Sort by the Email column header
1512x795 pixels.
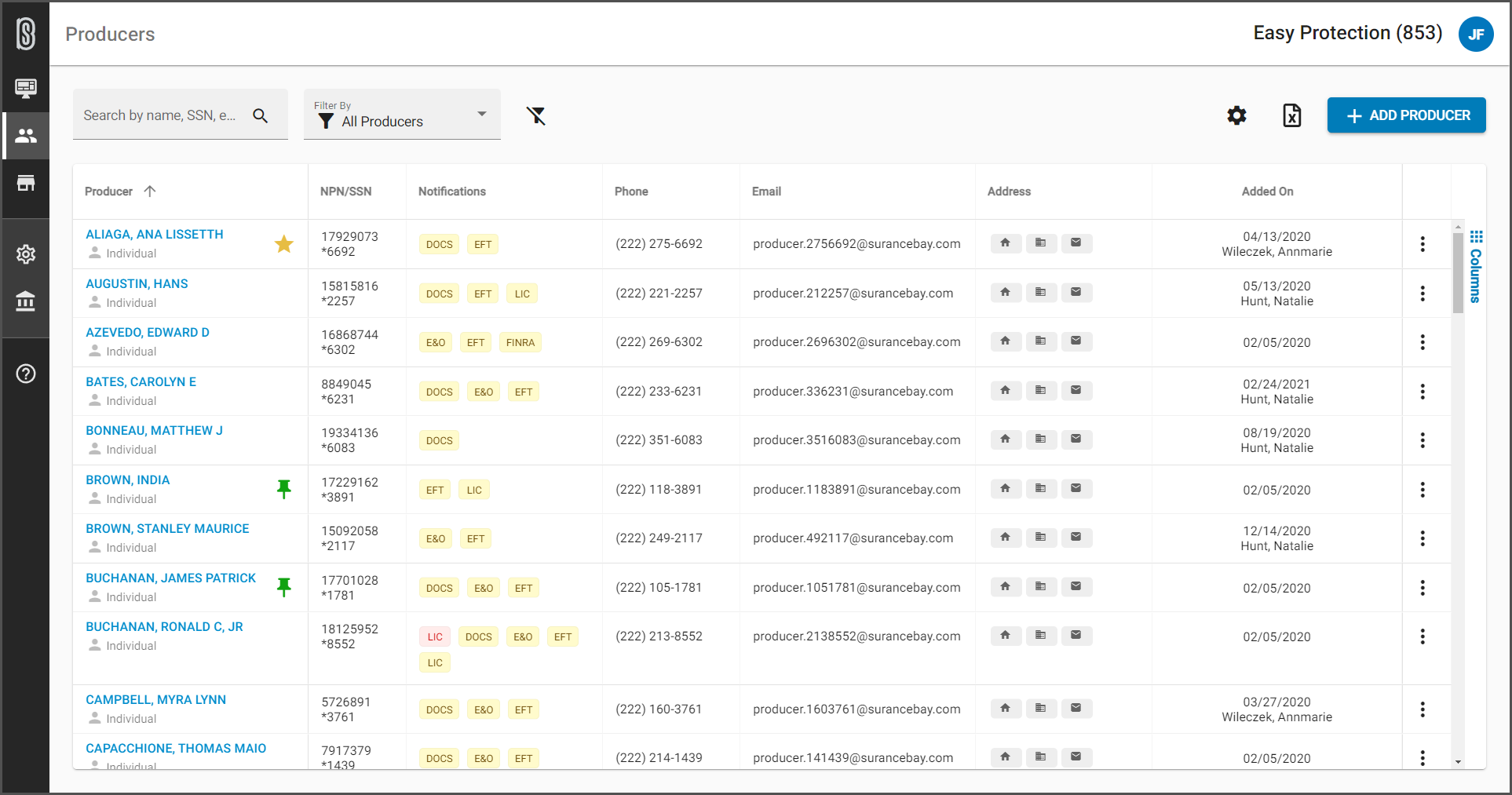[766, 191]
